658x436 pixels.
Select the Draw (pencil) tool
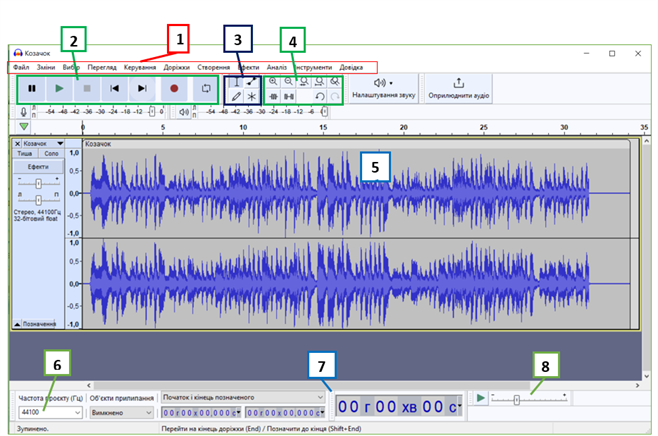(236, 97)
